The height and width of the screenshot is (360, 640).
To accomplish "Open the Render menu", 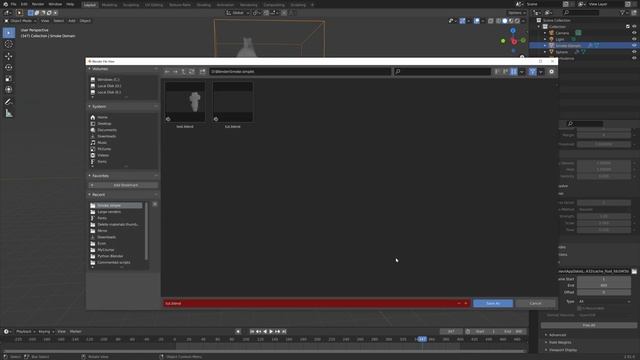I will pos(38,4).
